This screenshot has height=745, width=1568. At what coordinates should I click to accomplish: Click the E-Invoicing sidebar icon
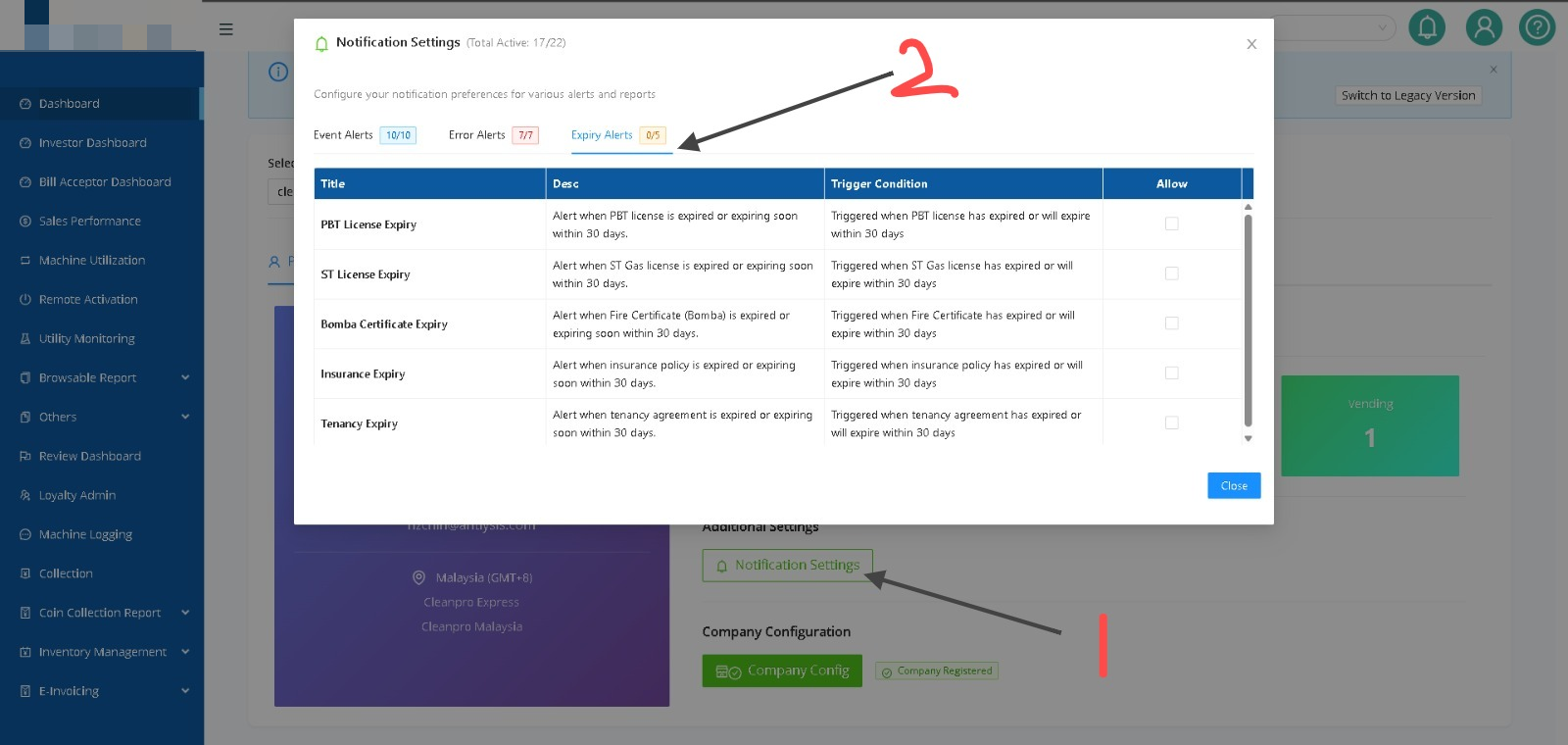[x=25, y=692]
